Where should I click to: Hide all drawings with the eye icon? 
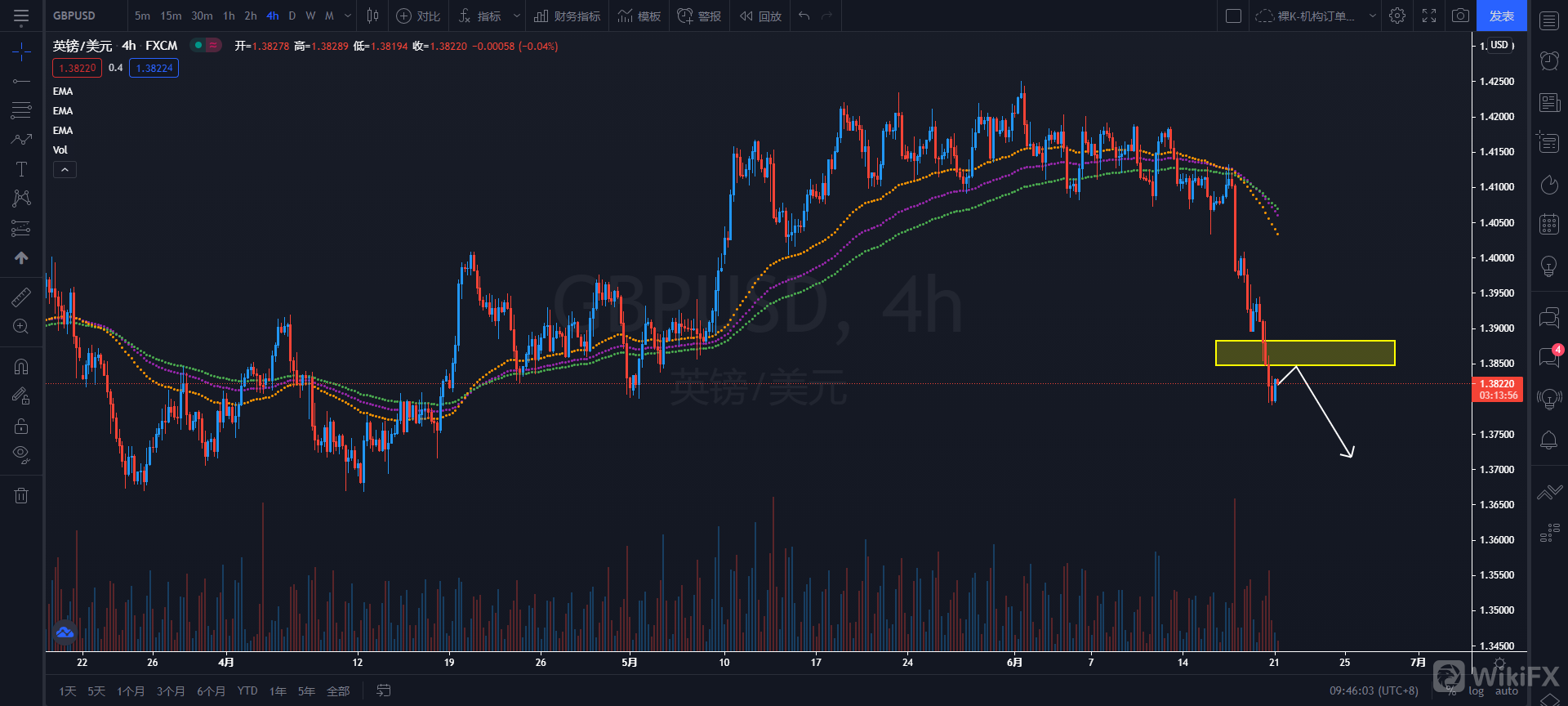tap(21, 454)
